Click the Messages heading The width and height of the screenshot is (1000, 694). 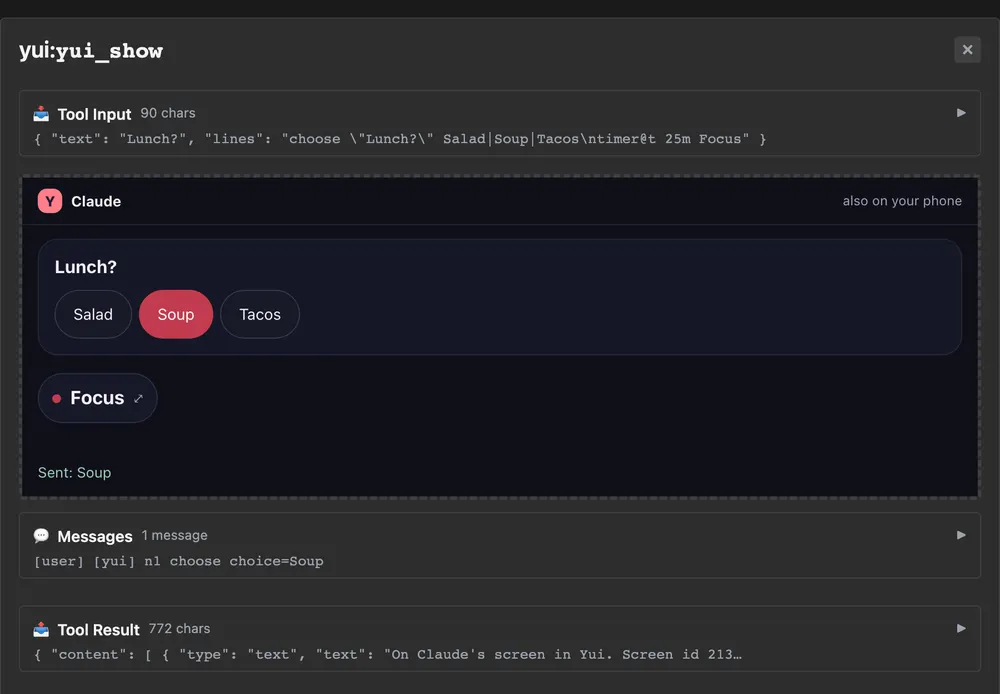pyautogui.click(x=95, y=536)
